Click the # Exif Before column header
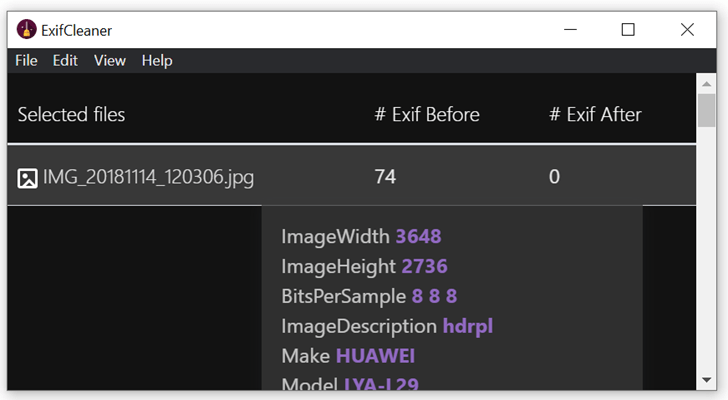The image size is (728, 400). [427, 115]
